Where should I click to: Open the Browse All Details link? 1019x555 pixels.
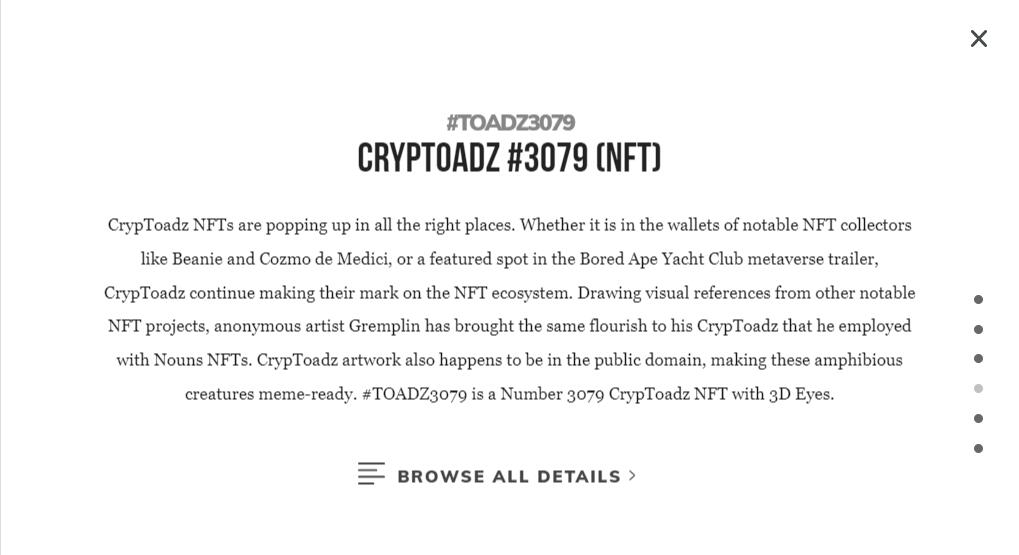[509, 477]
